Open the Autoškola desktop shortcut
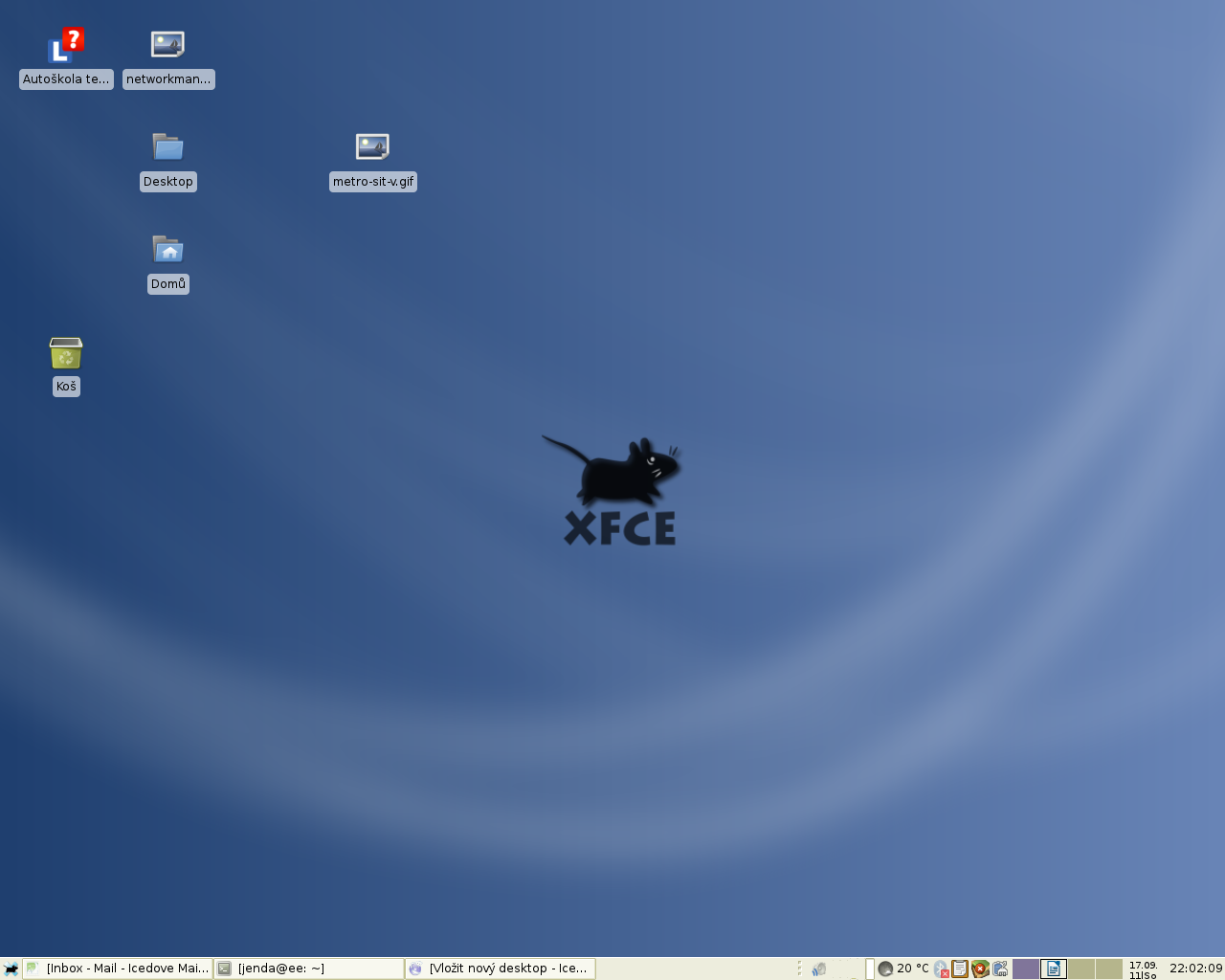Screen dimensions: 1225x980 [65, 46]
